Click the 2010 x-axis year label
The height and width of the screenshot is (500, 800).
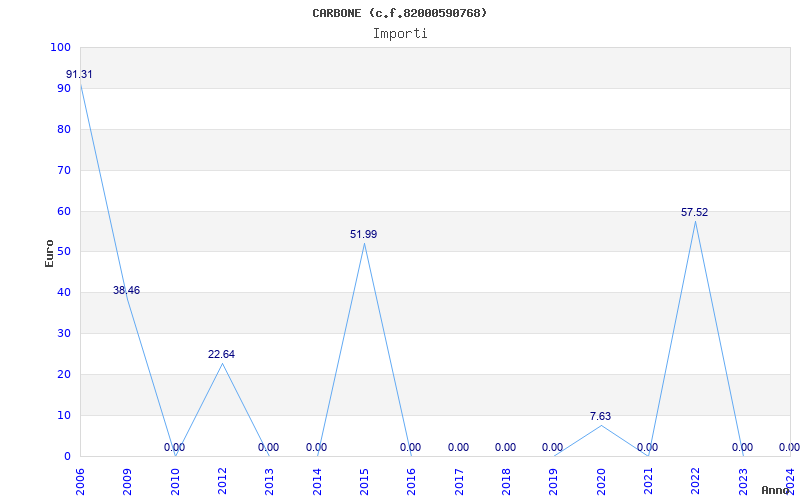point(175,482)
